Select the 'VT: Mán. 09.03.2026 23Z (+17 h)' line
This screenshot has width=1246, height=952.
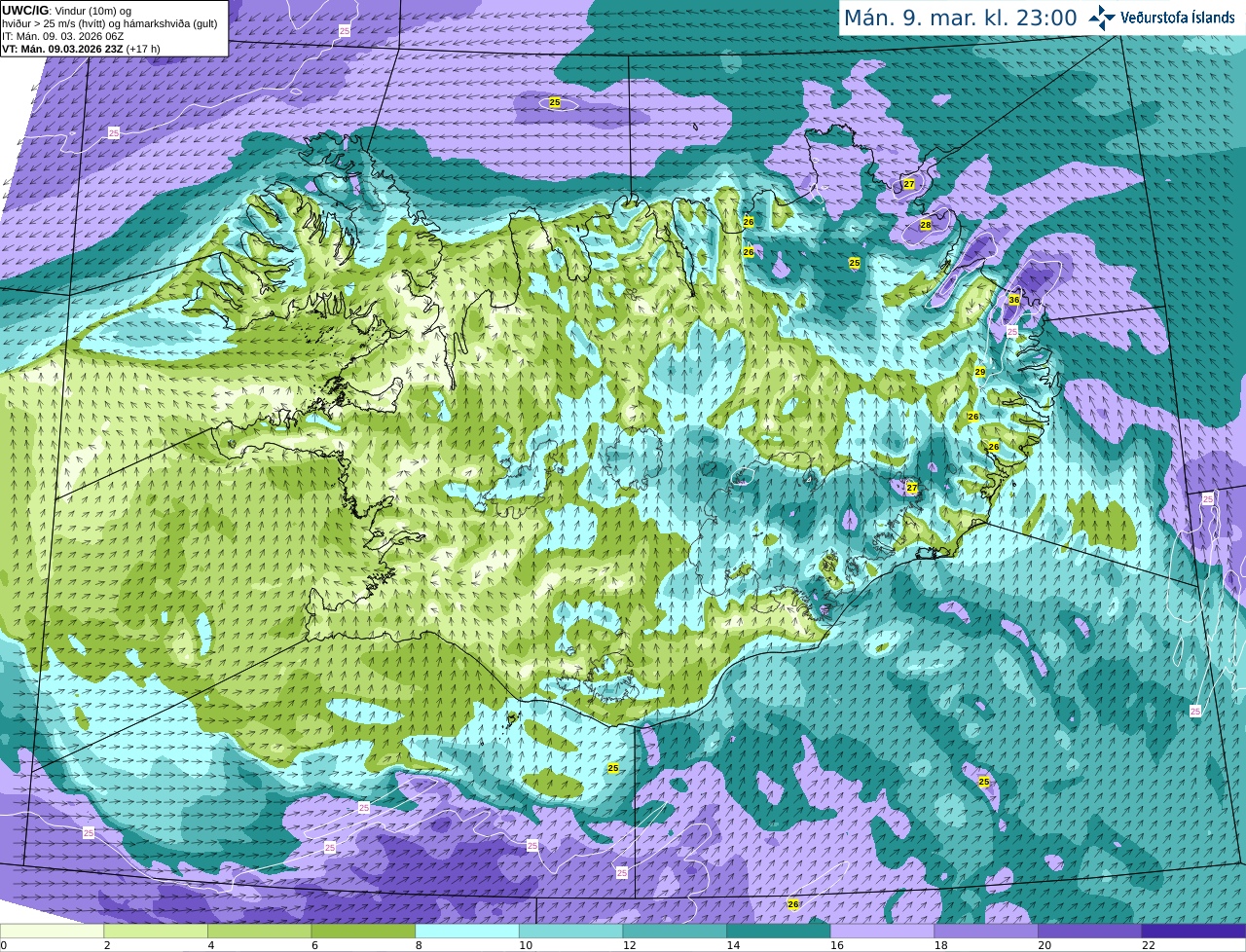[81, 49]
